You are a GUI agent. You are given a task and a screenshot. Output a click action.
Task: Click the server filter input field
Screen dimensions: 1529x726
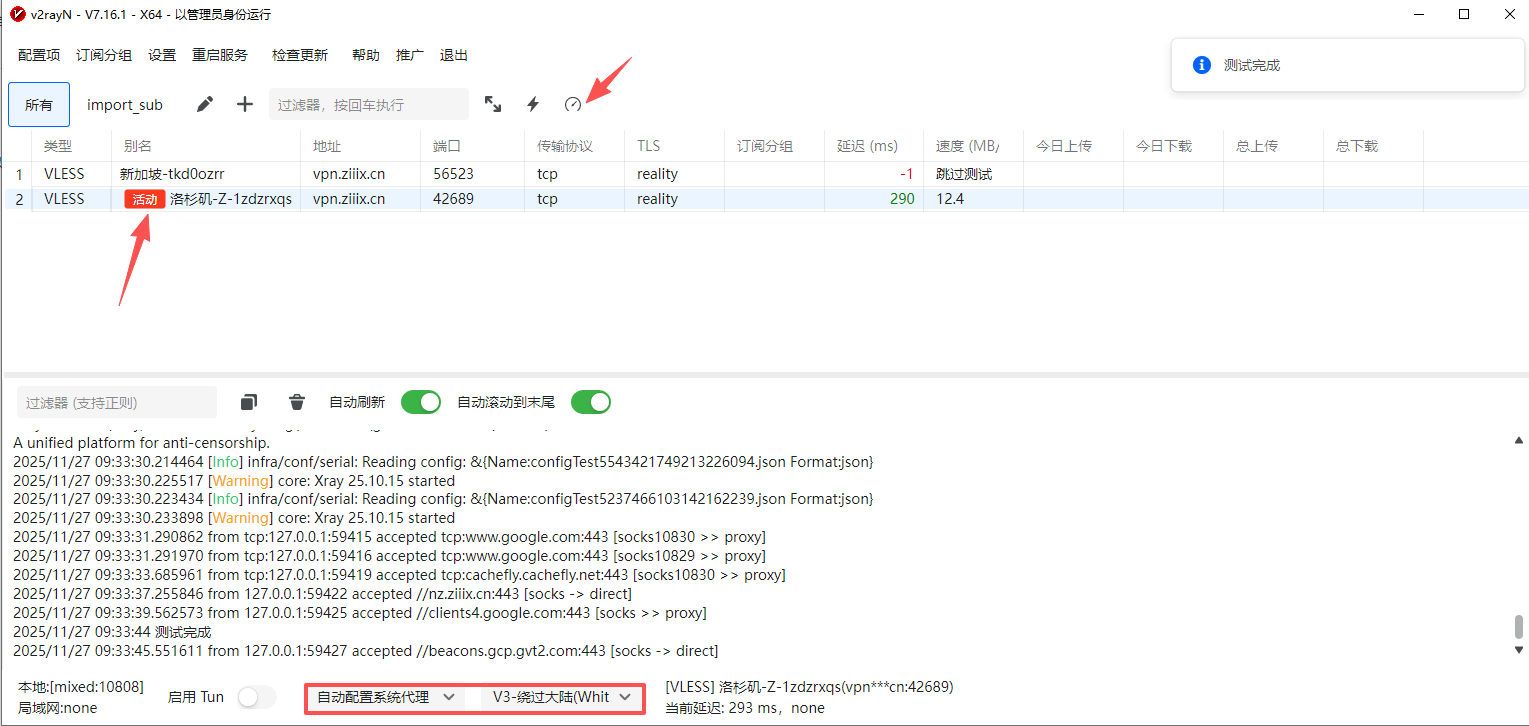(x=368, y=104)
